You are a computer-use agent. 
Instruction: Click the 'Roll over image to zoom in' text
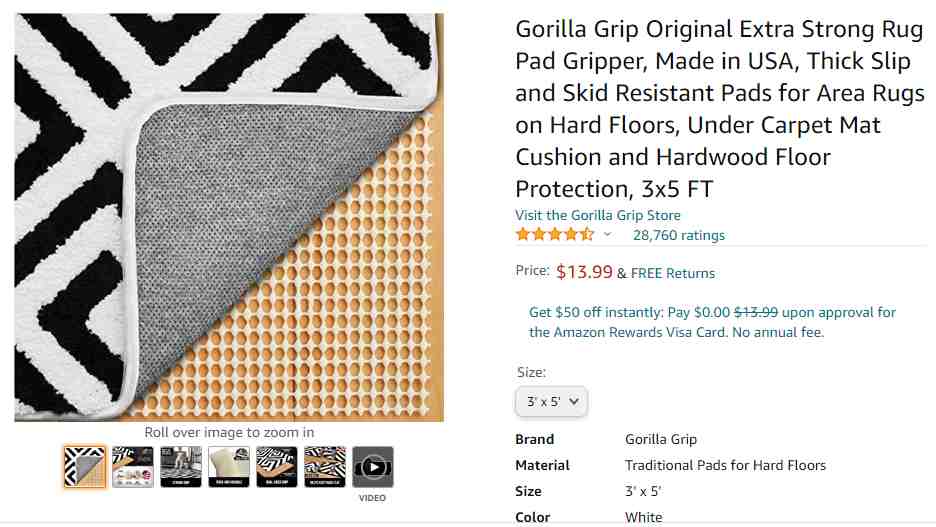[x=229, y=432]
